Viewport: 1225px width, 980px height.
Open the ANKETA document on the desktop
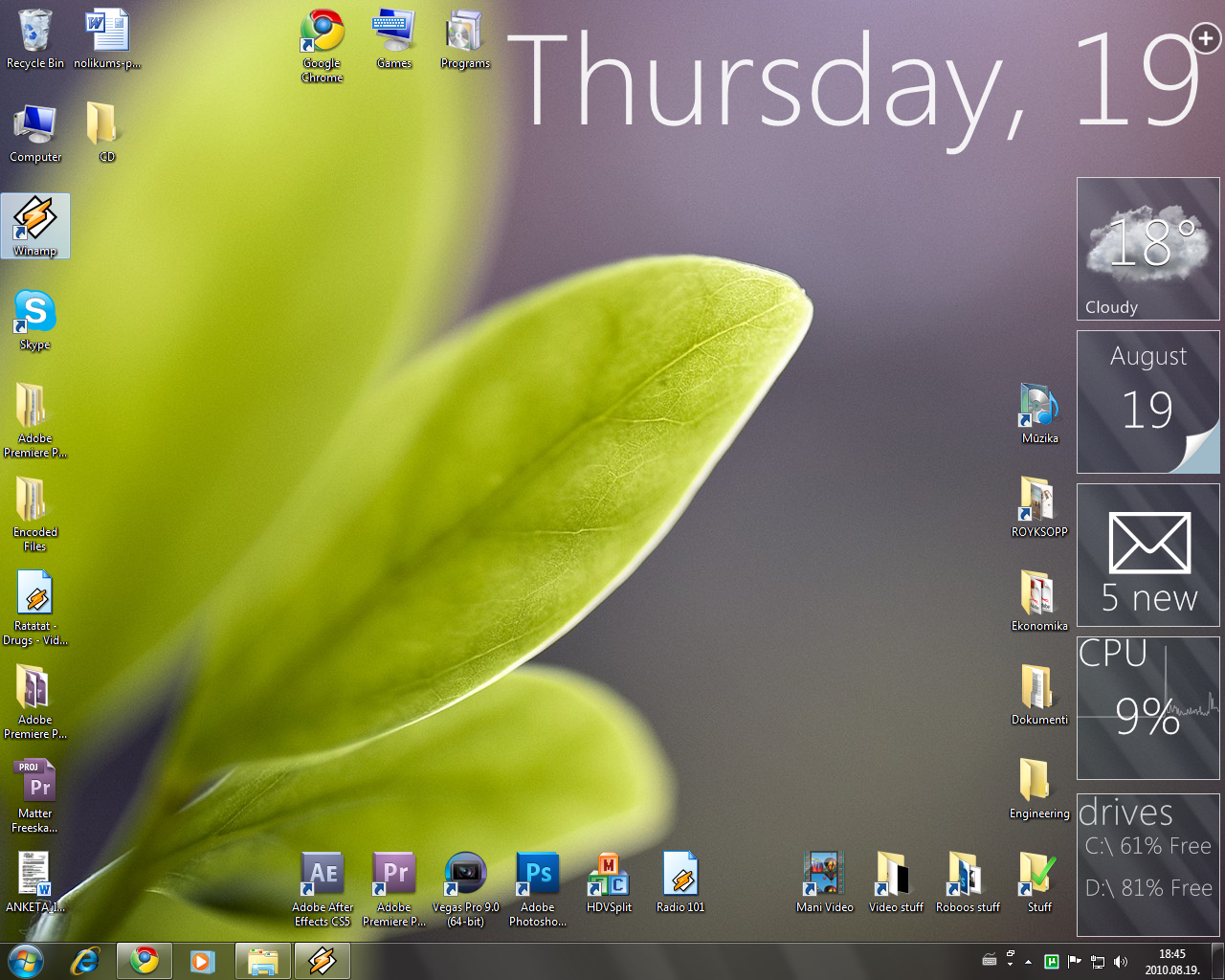35,882
